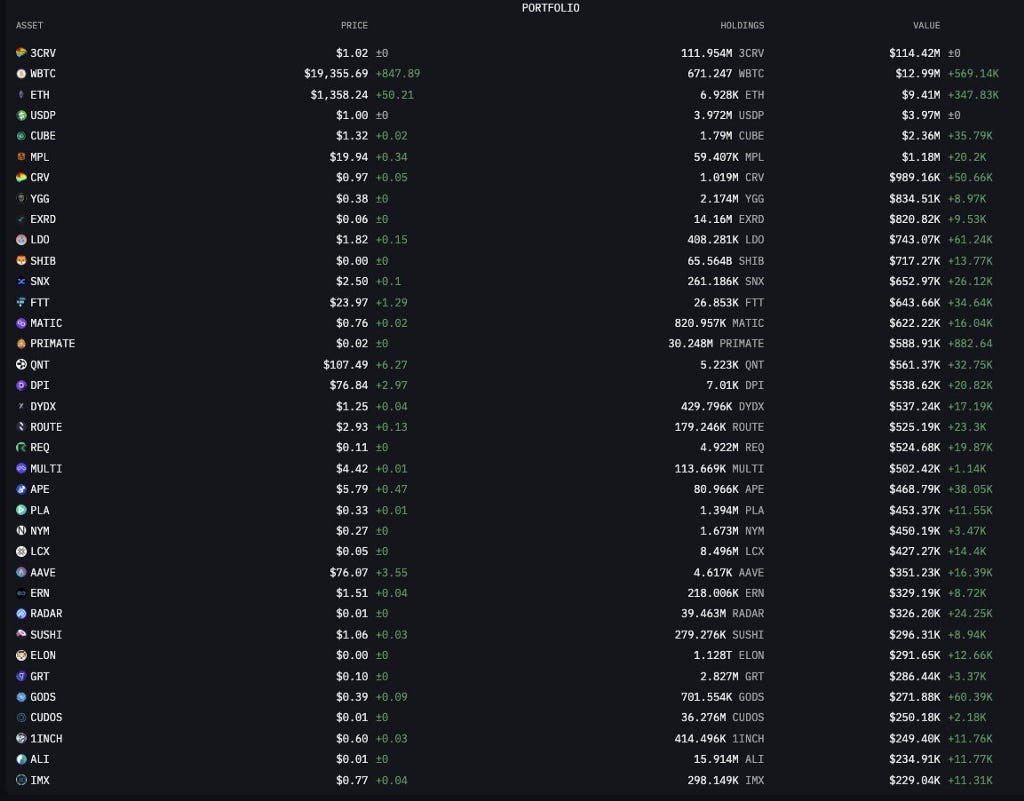Select the ALI asset name

(40, 759)
